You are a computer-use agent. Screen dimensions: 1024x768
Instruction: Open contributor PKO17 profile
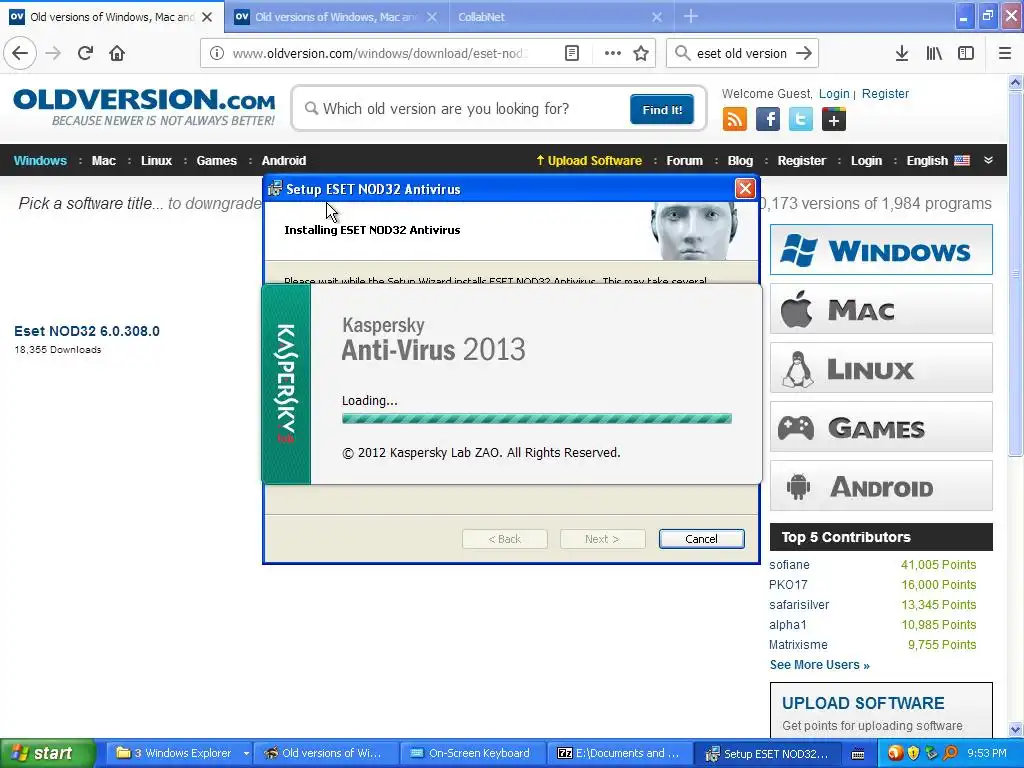pos(788,584)
